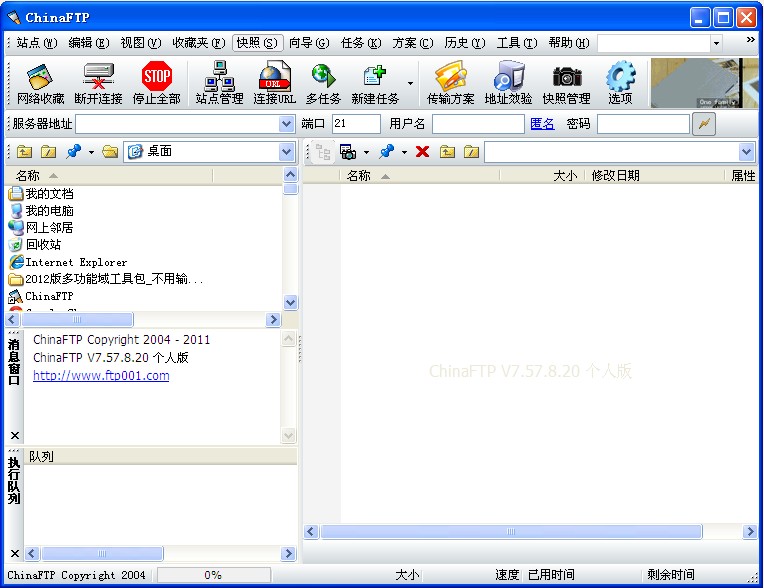Expand the 服务器地址 server address dropdown
764x588 pixels.
pyautogui.click(x=286, y=124)
